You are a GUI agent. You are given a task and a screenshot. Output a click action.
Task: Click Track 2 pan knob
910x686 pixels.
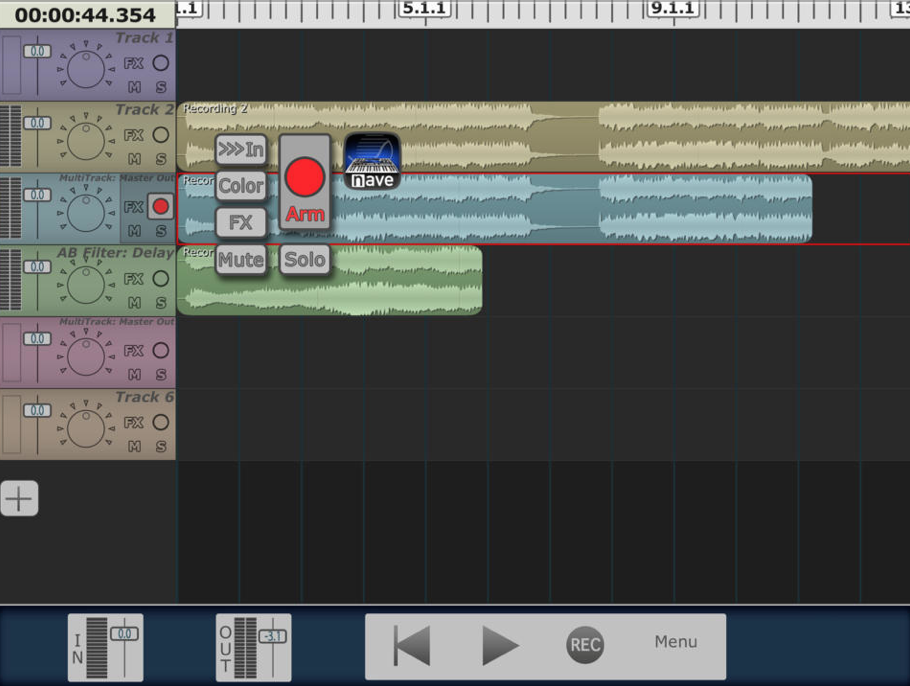coord(86,141)
